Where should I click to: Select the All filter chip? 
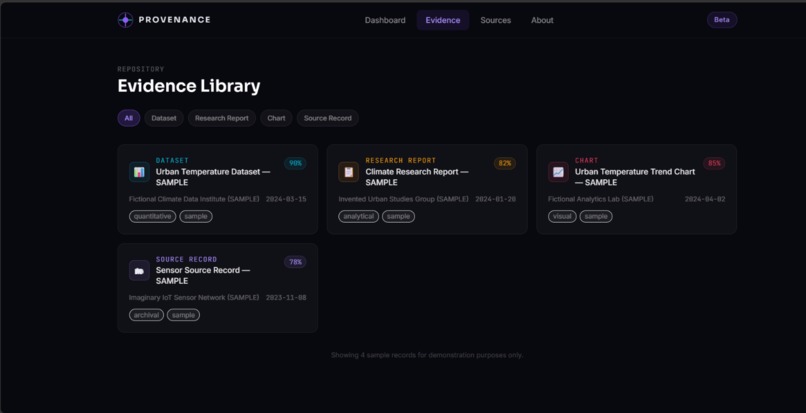coord(129,118)
